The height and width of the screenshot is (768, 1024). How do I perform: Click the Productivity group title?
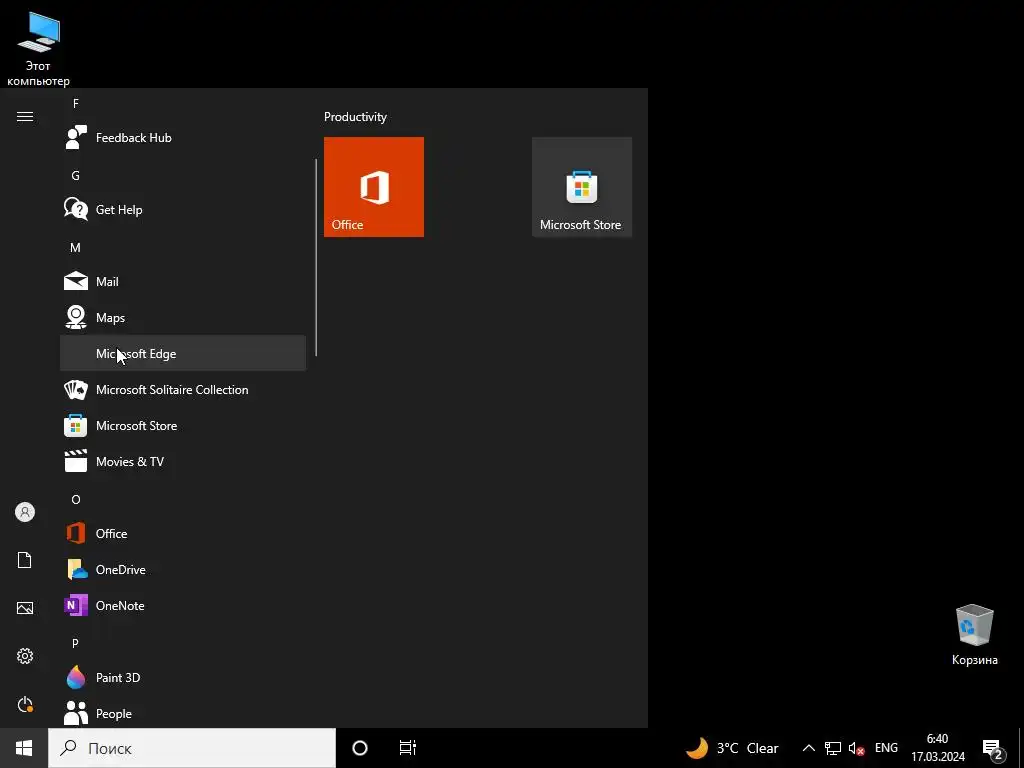[355, 117]
